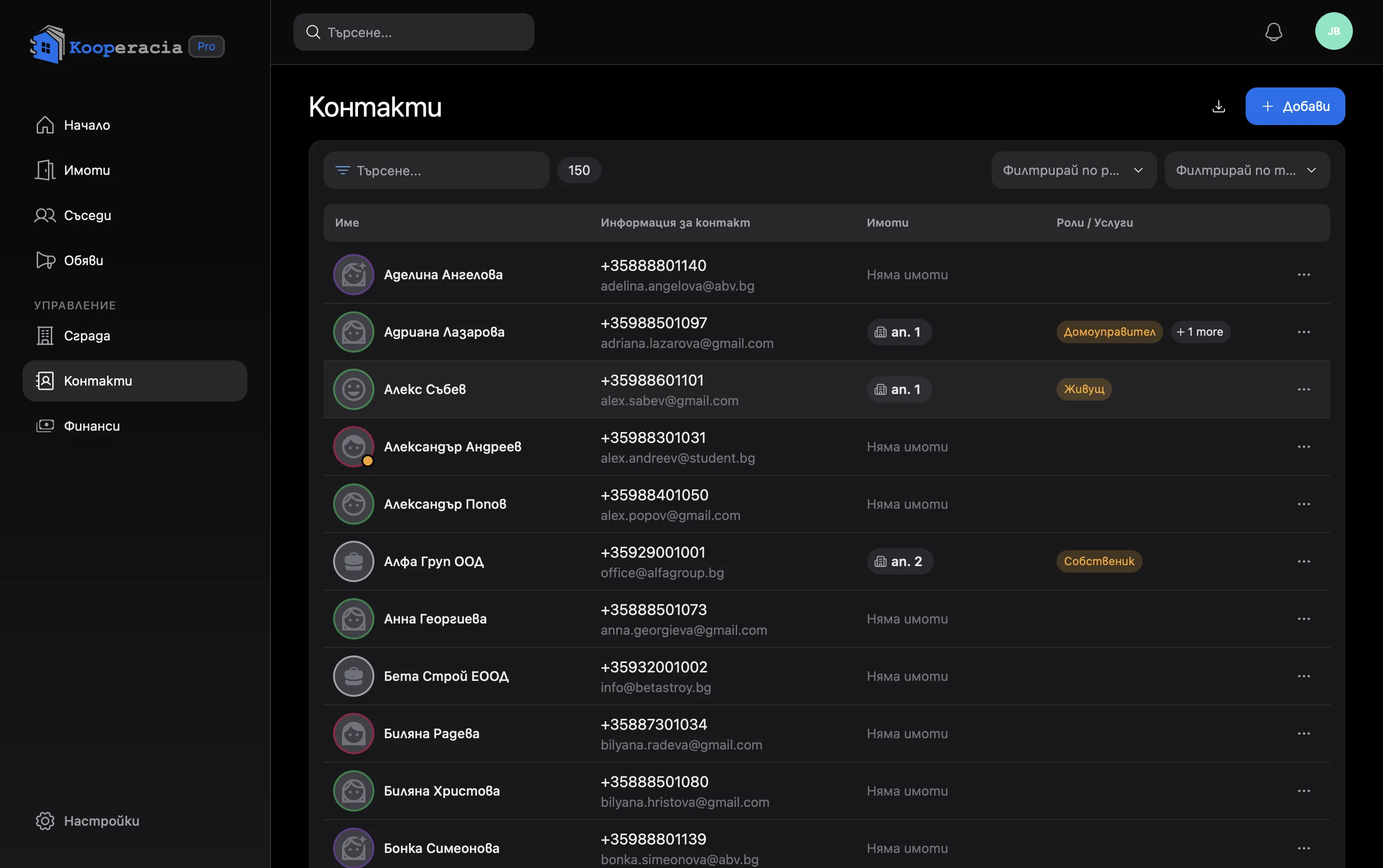The width and height of the screenshot is (1383, 868).
Task: Open row options for Бета Строй ЕООД
Action: [1304, 676]
